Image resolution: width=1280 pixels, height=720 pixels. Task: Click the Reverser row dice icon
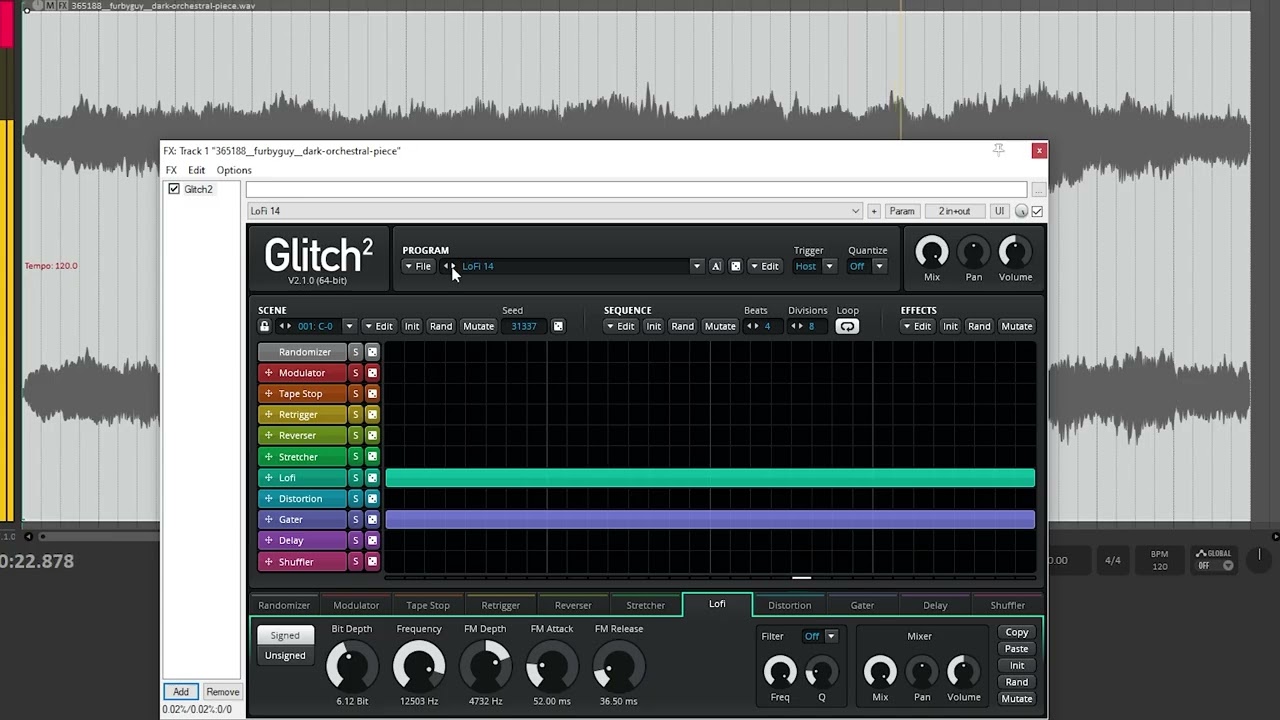pos(372,436)
